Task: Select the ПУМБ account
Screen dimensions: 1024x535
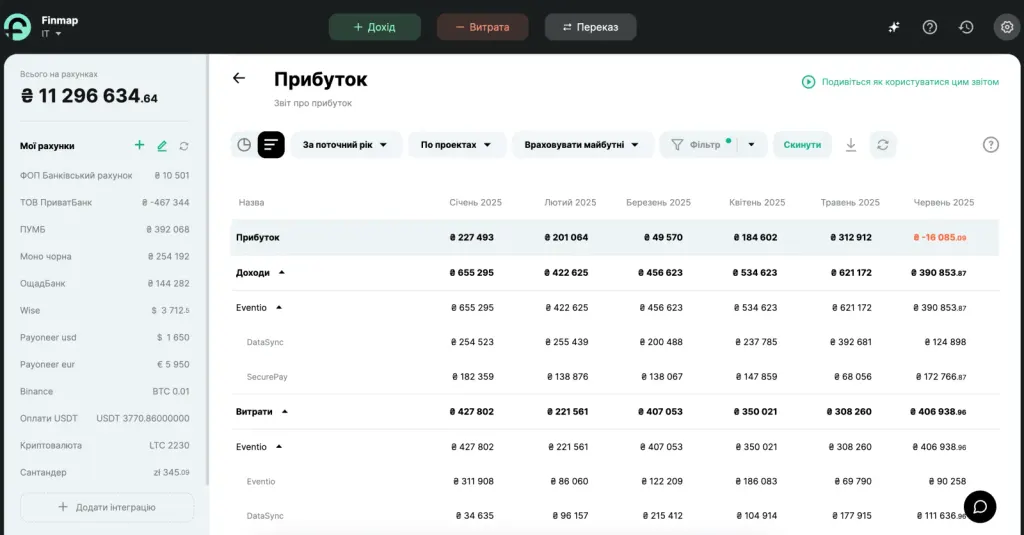Action: tap(104, 229)
